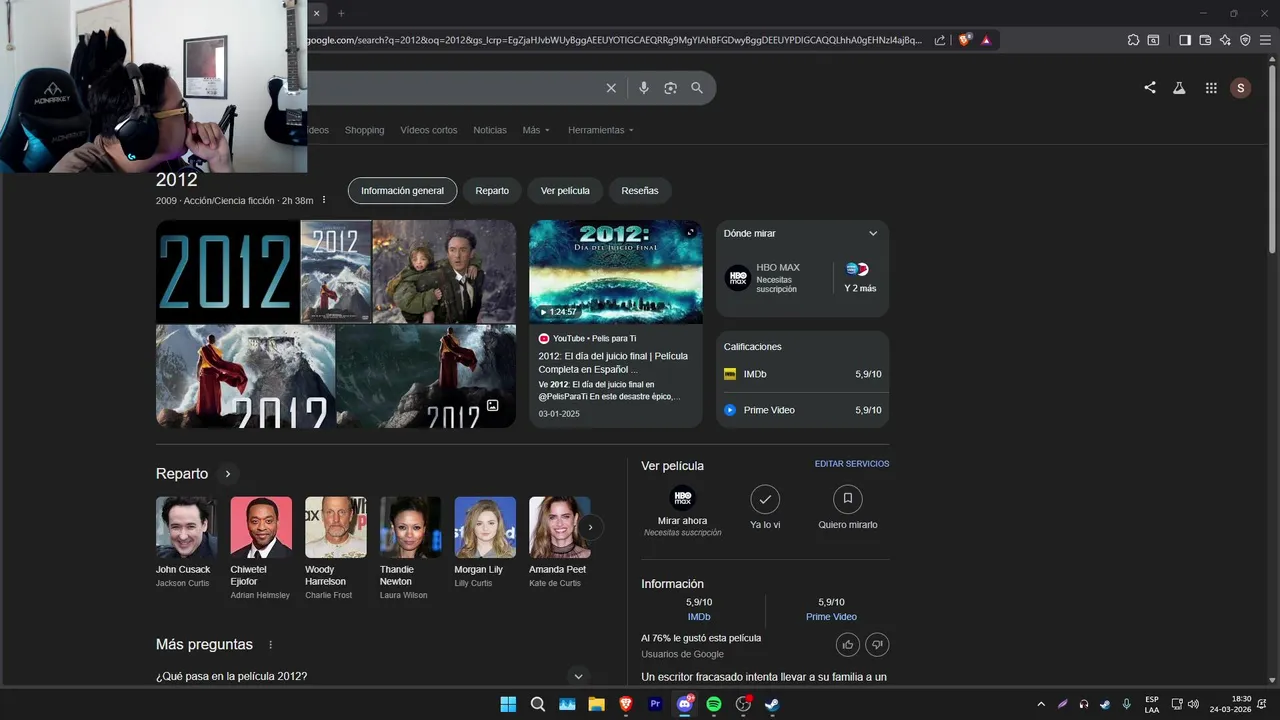The height and width of the screenshot is (720, 1280).
Task: Collapse the Dónde mirar panel
Action: [873, 233]
